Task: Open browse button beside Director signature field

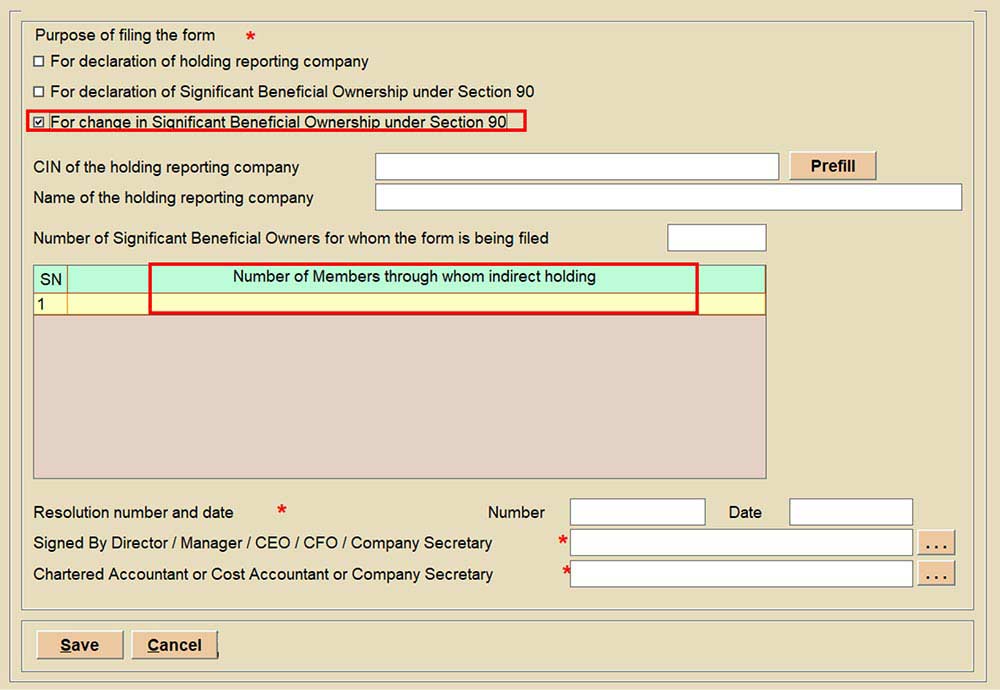Action: pyautogui.click(x=936, y=543)
